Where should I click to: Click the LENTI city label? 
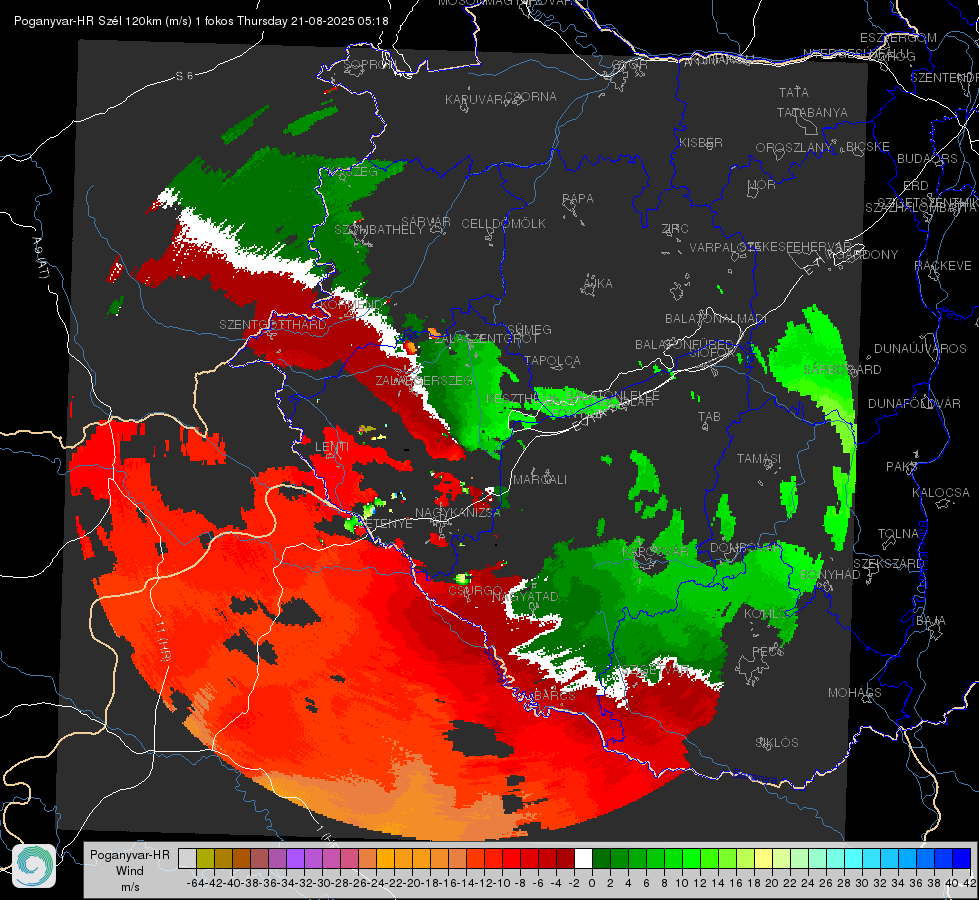[332, 447]
